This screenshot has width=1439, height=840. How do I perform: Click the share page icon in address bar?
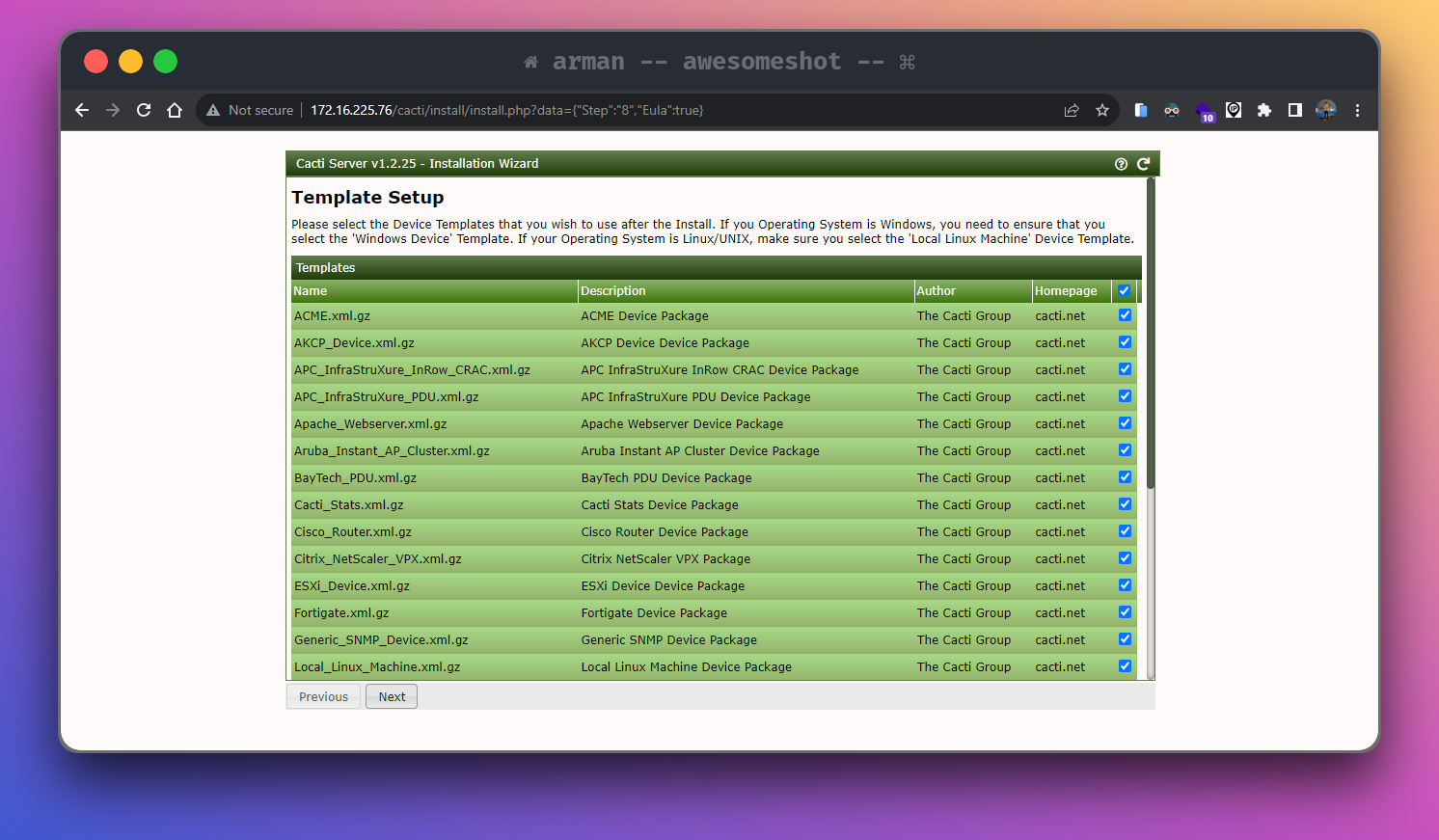pos(1072,110)
